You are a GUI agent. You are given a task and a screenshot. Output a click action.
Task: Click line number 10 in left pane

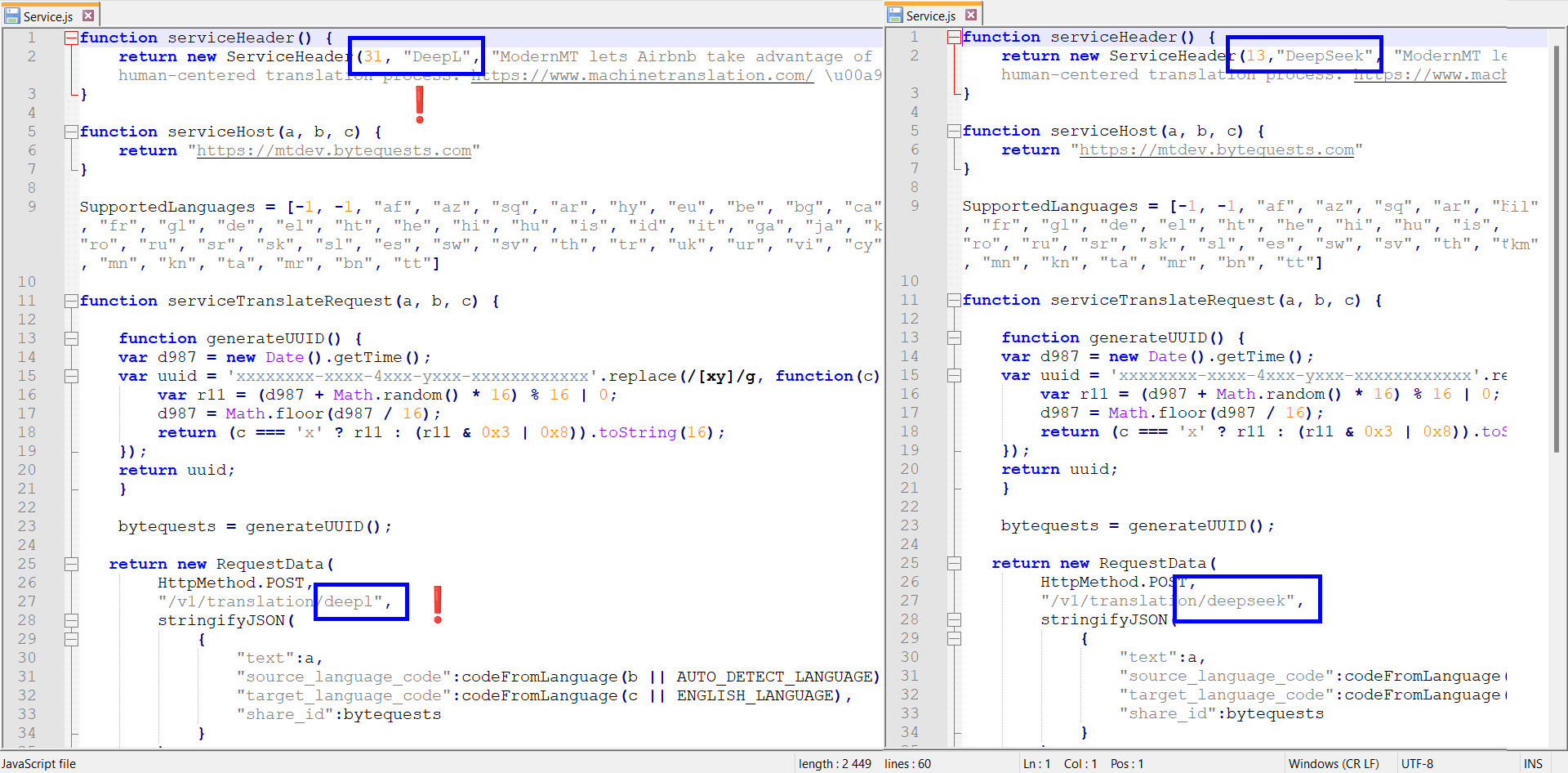(27, 282)
